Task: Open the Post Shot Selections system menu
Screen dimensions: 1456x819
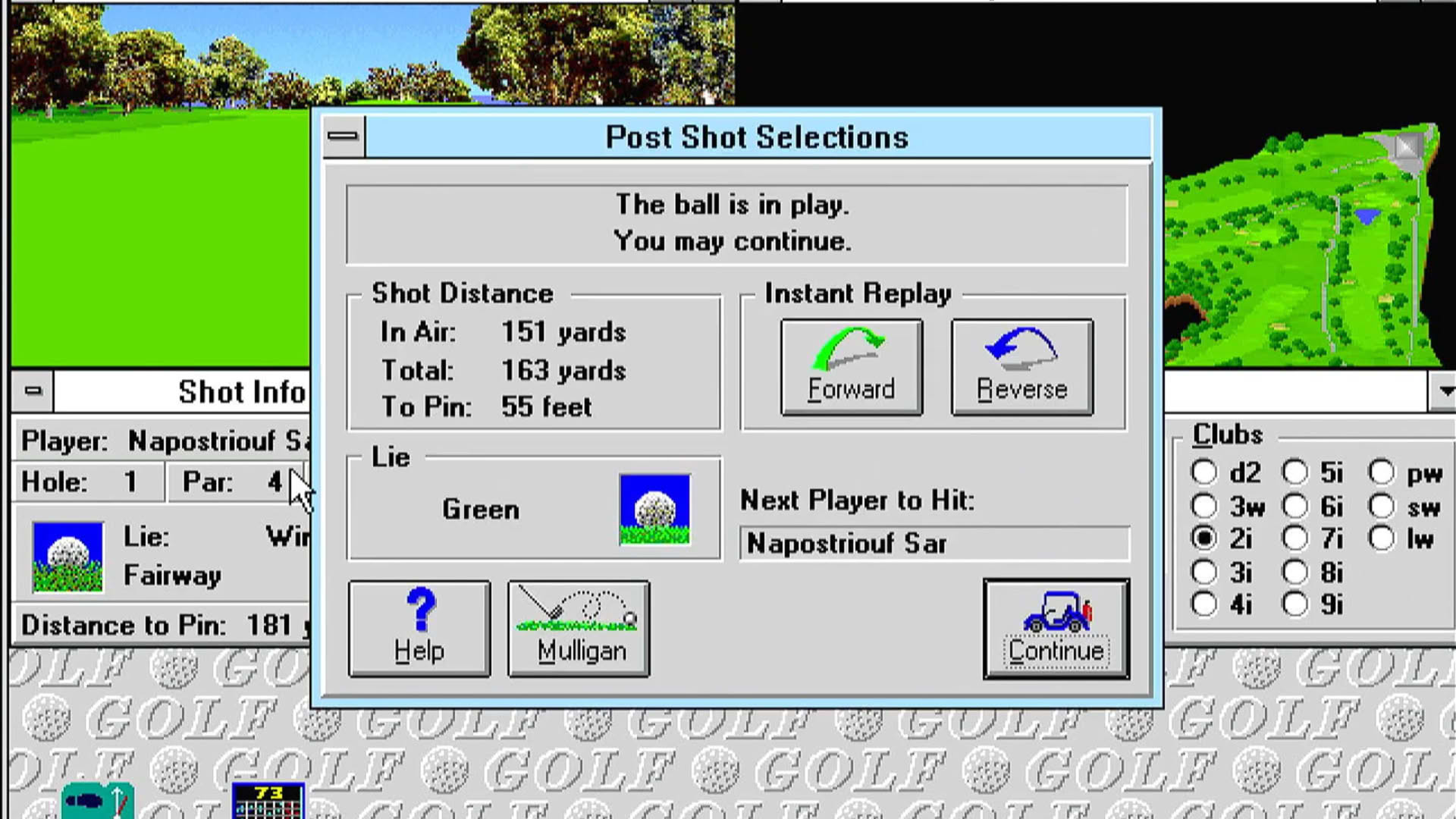Action: pos(344,136)
